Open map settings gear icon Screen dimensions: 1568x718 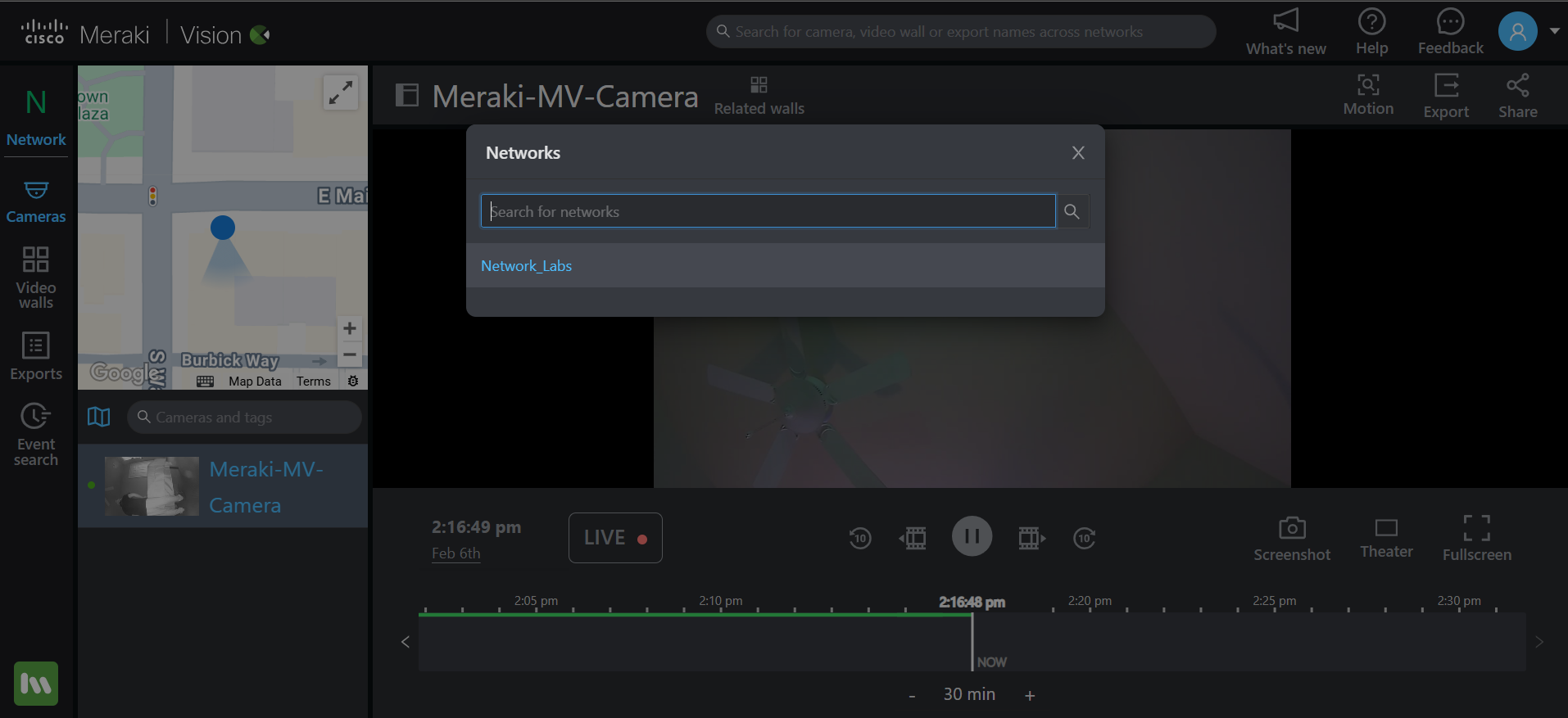point(353,382)
